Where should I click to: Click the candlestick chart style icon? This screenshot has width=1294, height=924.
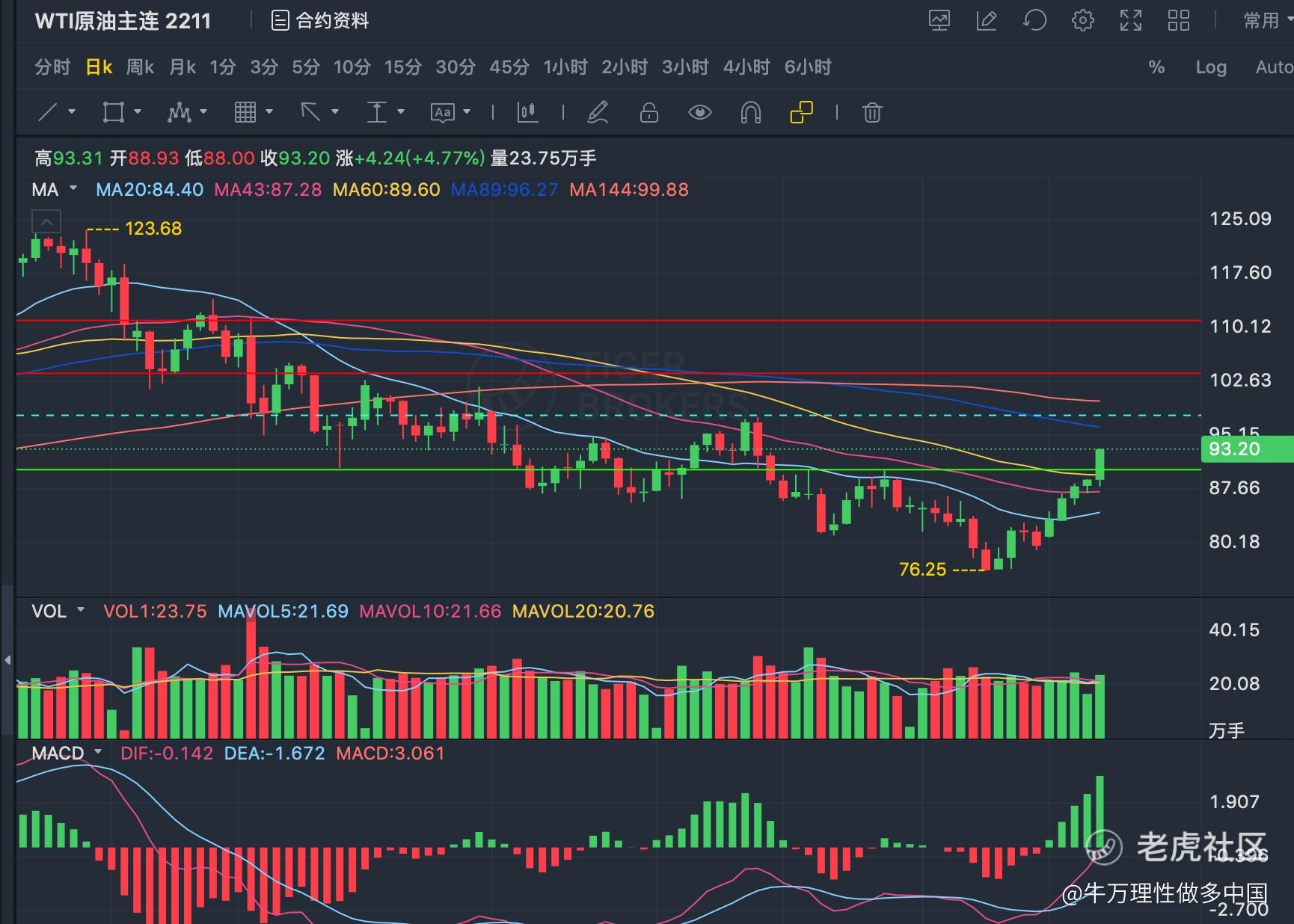(527, 113)
